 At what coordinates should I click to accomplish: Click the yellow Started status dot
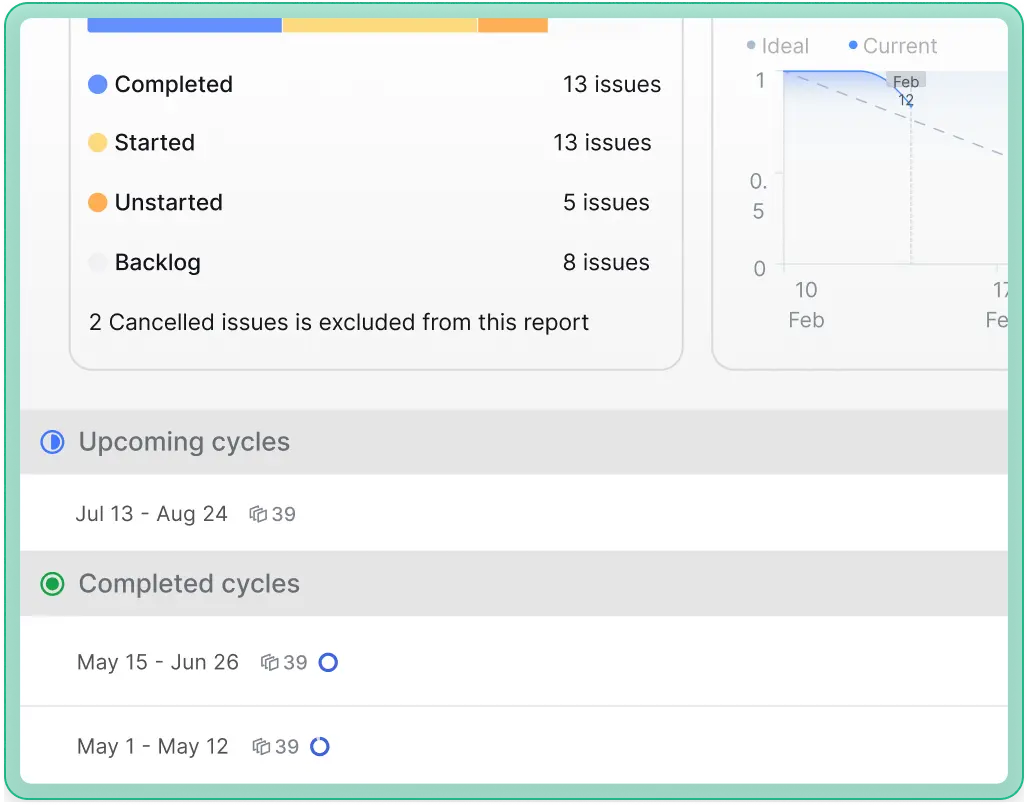click(x=98, y=143)
